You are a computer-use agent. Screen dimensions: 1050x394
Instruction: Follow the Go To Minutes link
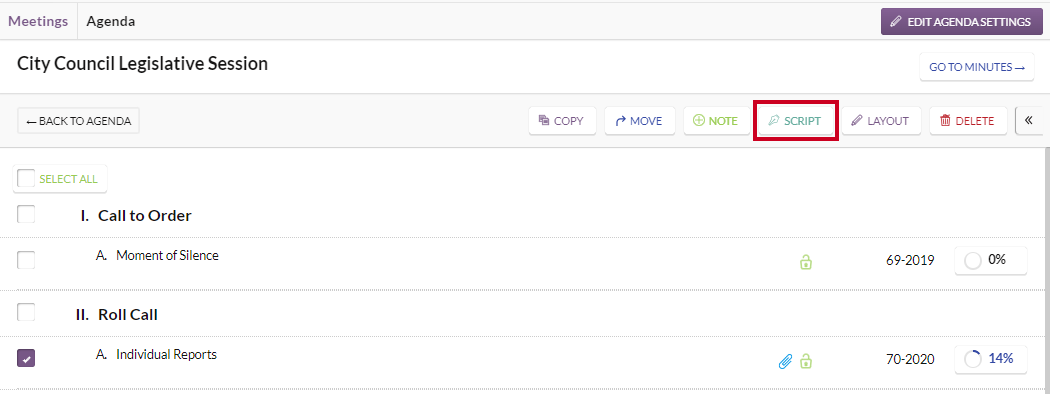(977, 67)
